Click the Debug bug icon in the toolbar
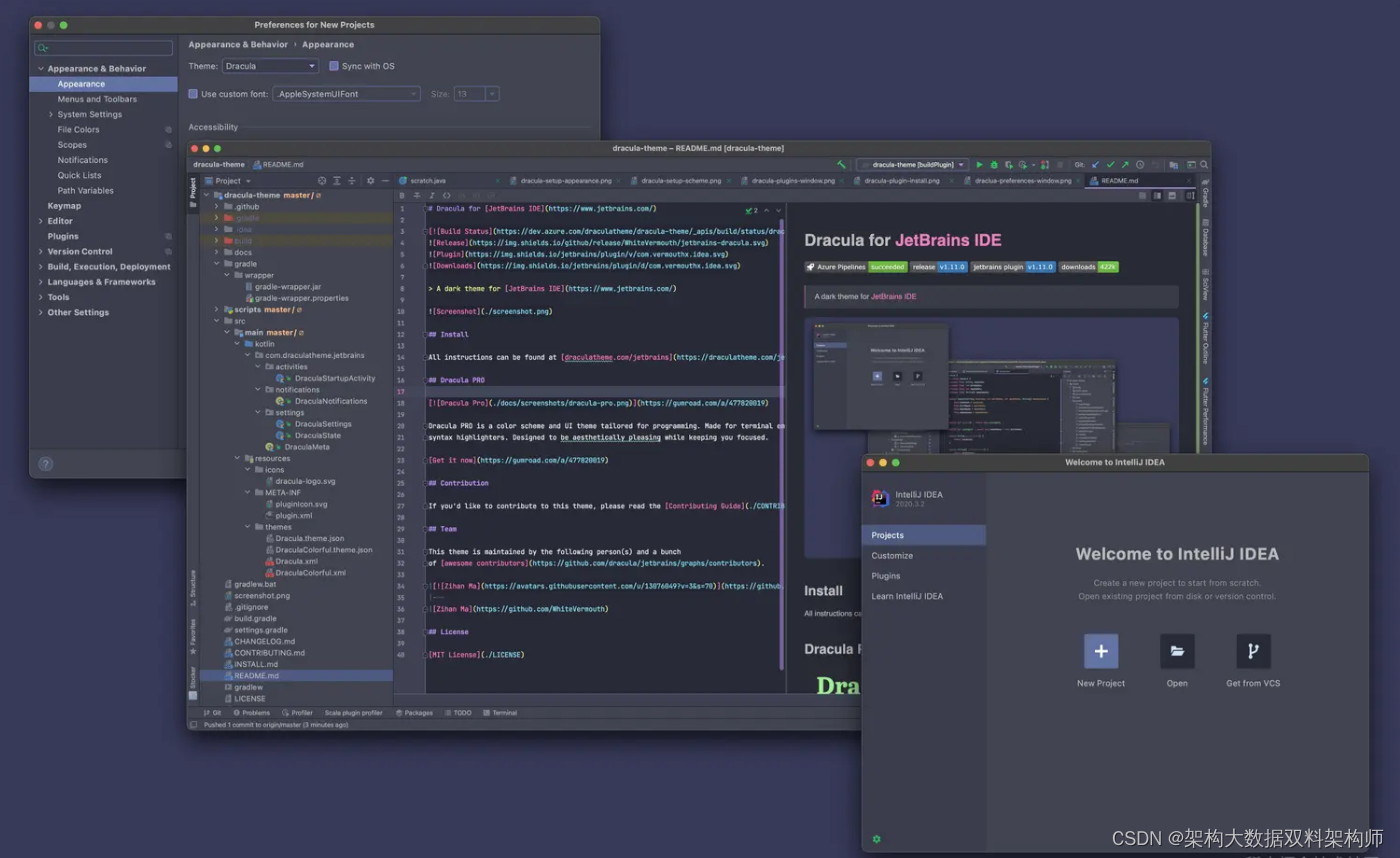 (x=994, y=165)
